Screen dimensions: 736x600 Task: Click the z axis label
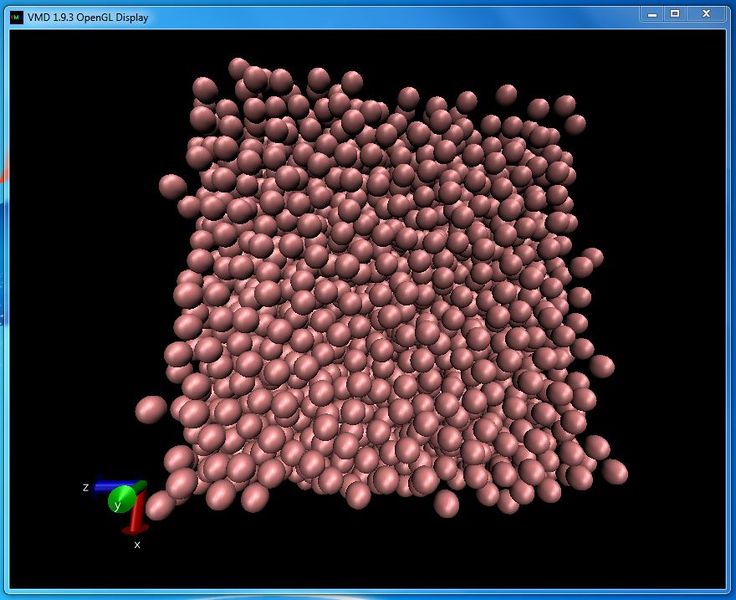click(x=85, y=487)
